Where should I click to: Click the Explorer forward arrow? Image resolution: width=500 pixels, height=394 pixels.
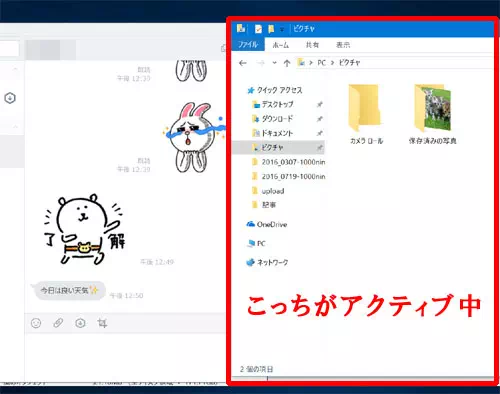click(261, 63)
